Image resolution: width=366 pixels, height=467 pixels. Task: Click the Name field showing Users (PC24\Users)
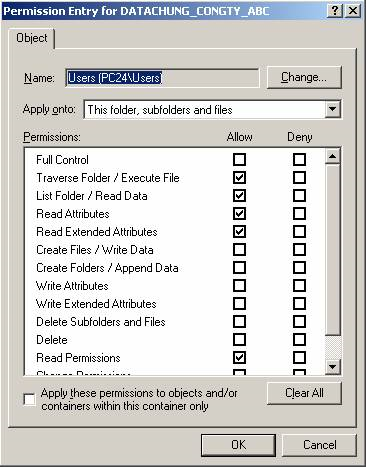(162, 78)
